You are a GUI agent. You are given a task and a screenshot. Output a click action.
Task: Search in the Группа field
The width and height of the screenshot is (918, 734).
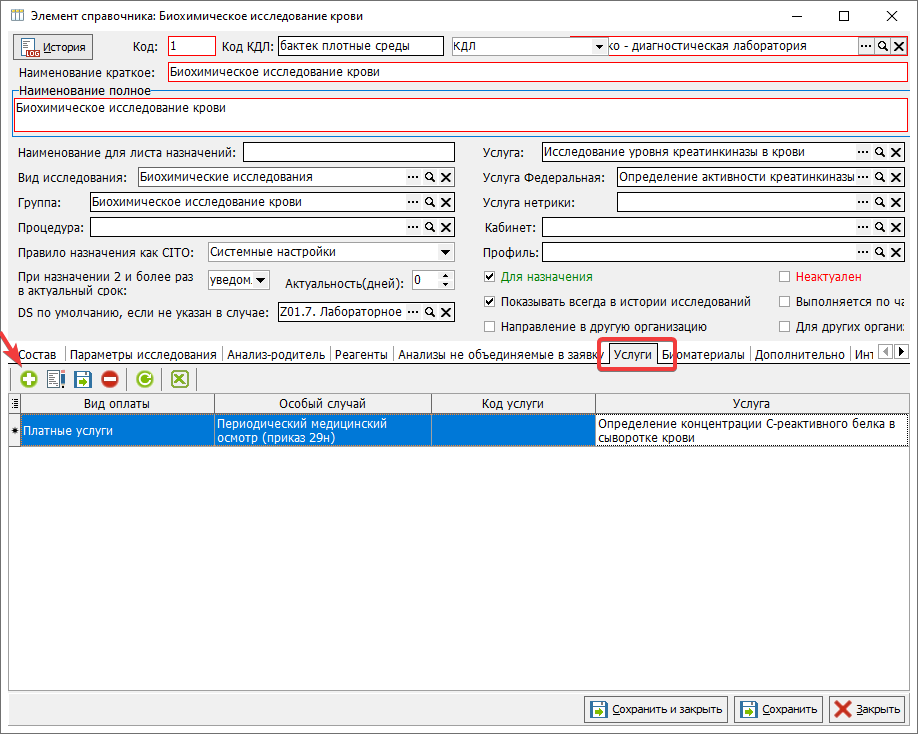click(x=430, y=203)
